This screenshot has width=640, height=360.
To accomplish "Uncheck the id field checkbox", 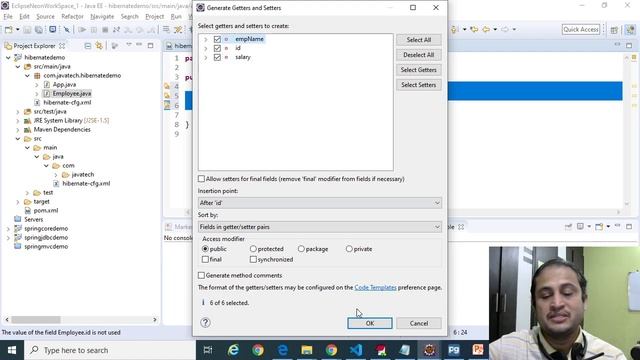I will (x=217, y=48).
